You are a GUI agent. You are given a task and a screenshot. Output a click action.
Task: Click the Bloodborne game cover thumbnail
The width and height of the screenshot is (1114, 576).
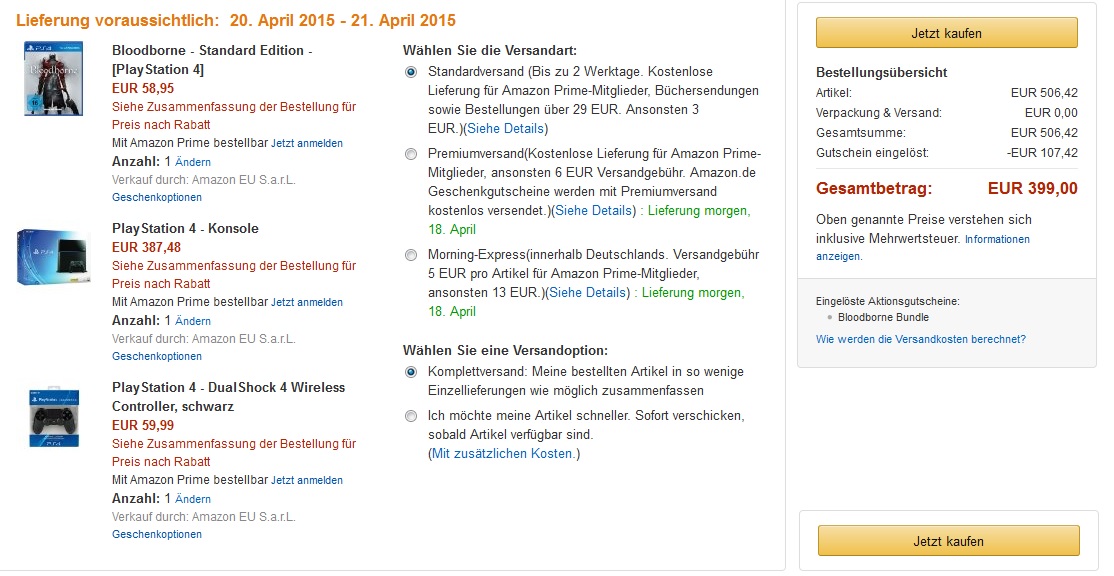tap(53, 78)
